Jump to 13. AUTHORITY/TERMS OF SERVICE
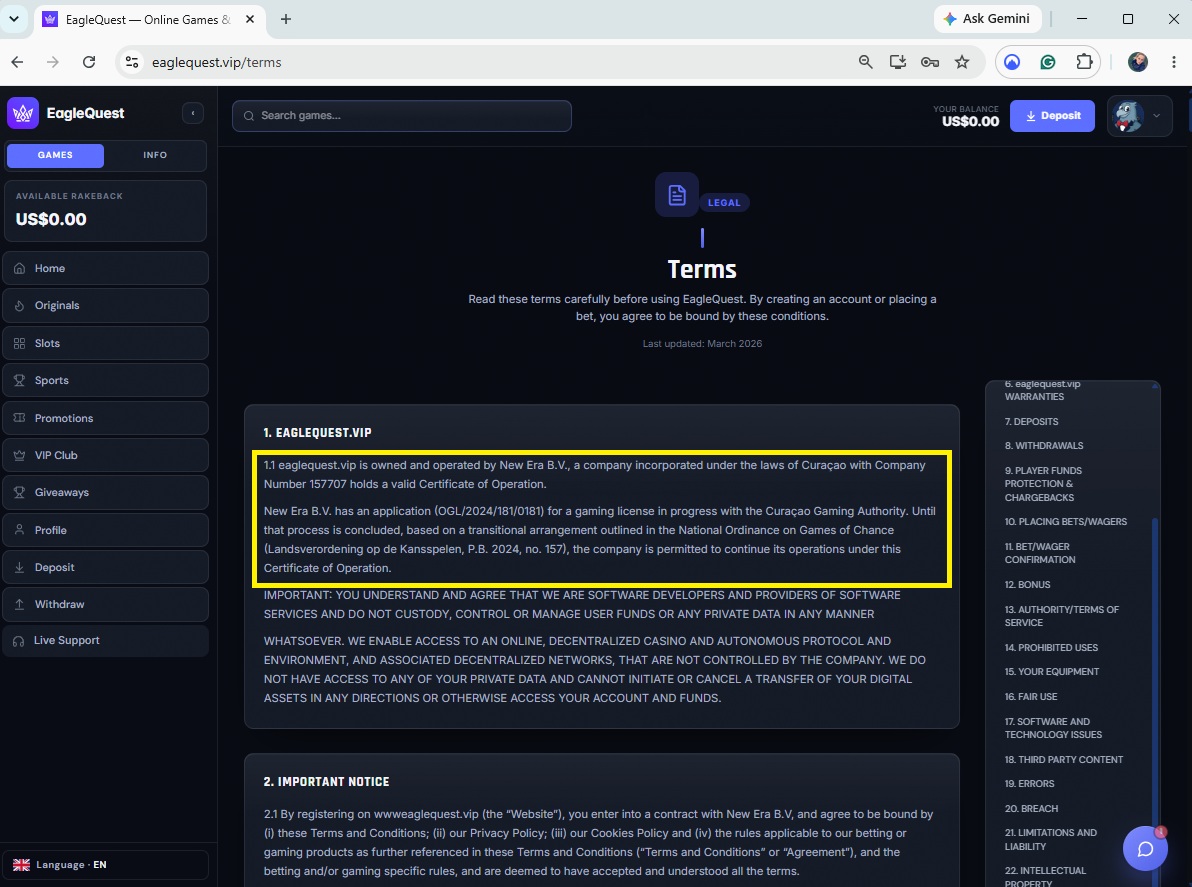 point(1062,616)
